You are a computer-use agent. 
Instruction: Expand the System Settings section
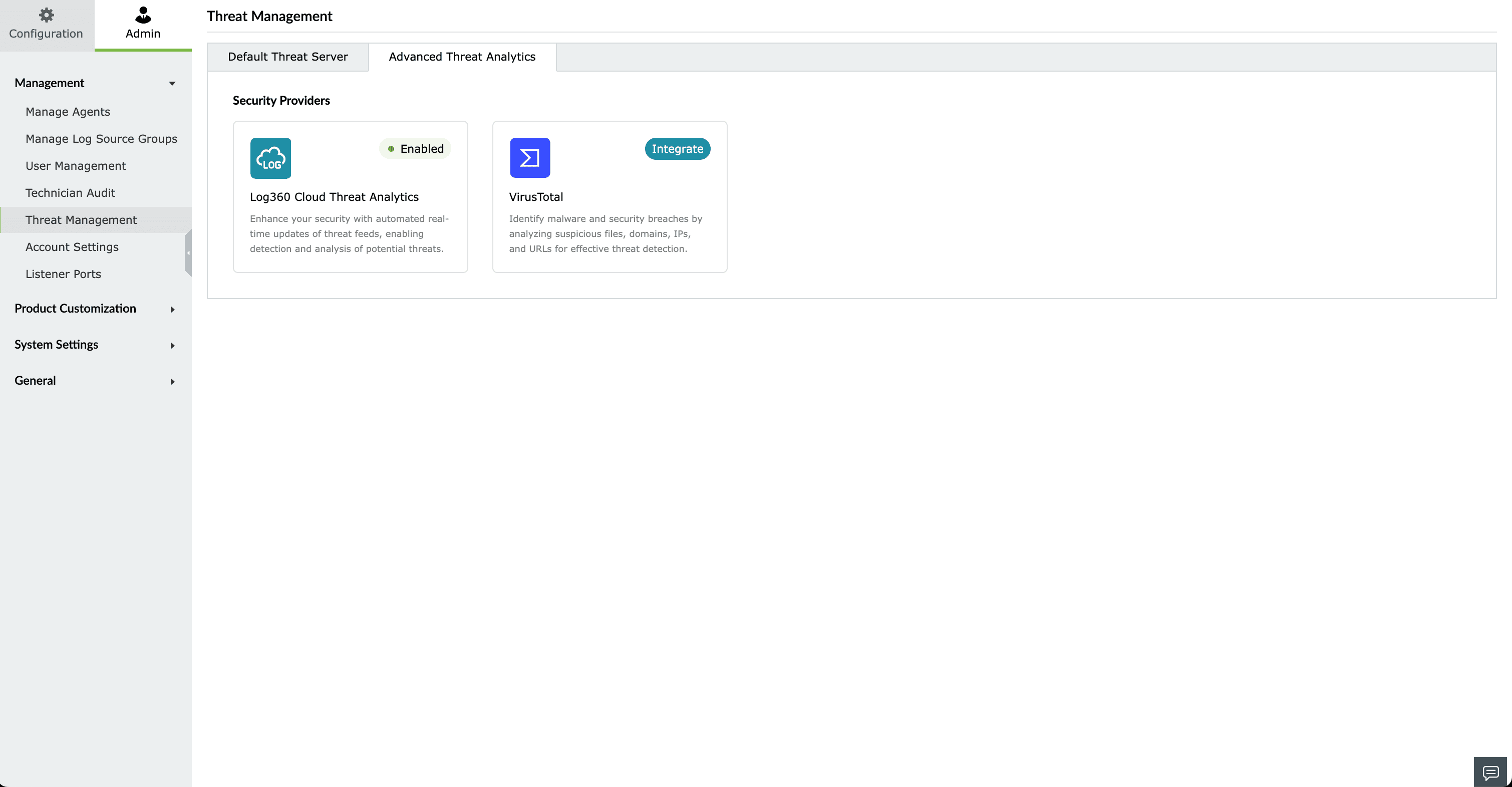click(x=172, y=345)
